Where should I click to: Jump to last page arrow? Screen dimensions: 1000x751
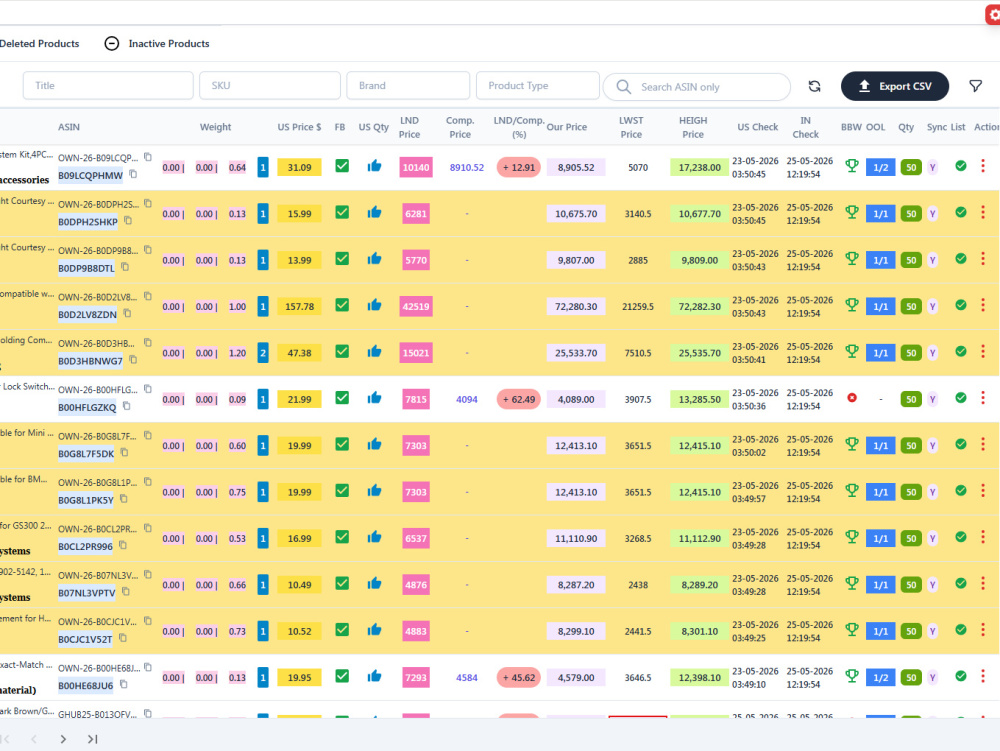point(92,739)
